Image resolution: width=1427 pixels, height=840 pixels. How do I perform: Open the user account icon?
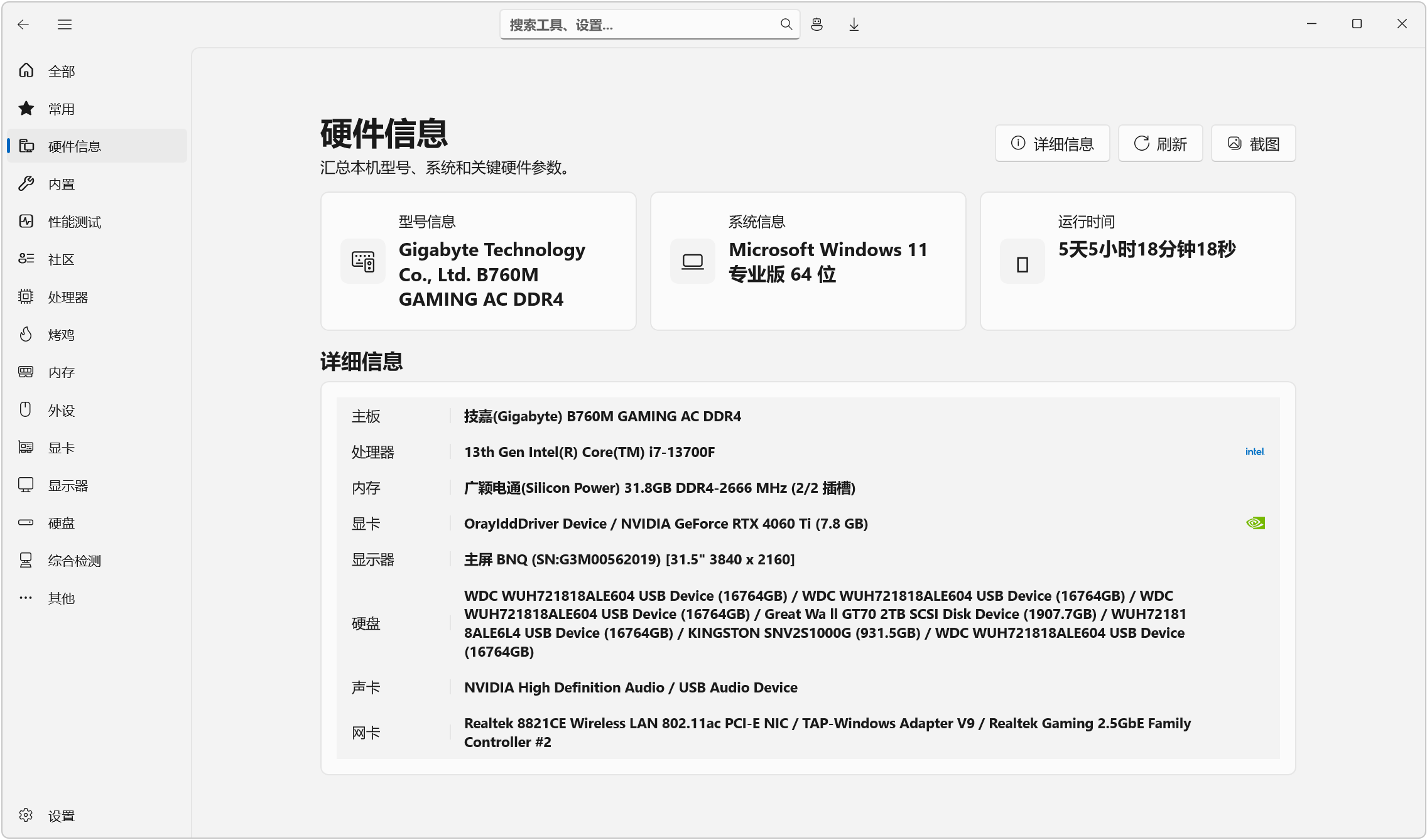[817, 24]
